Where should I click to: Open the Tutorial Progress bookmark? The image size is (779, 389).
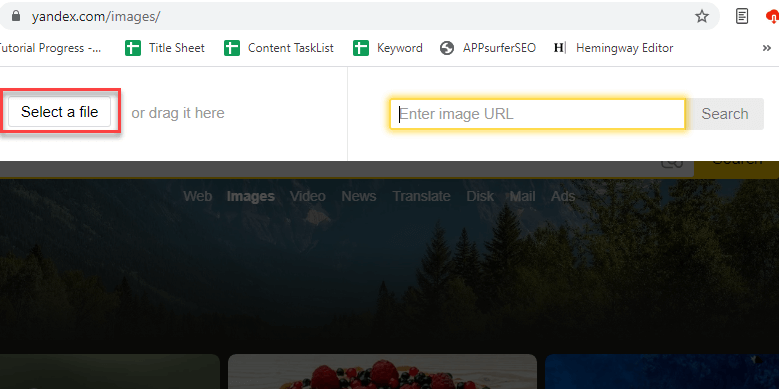coord(50,48)
